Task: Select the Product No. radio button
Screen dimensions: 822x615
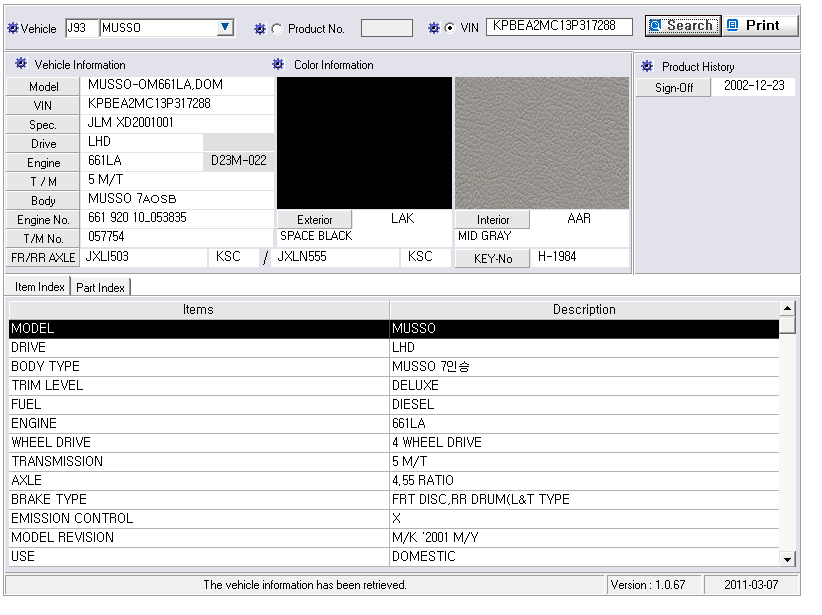Action: (x=277, y=29)
